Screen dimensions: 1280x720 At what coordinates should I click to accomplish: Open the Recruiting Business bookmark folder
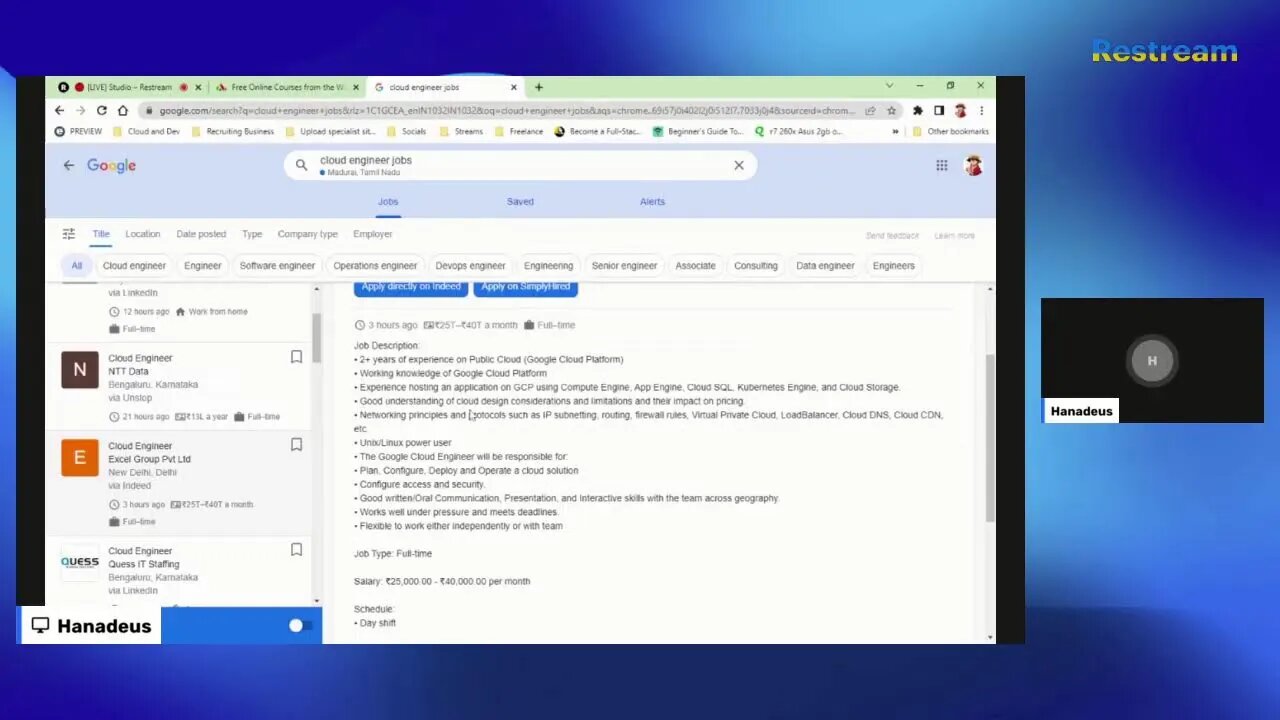[232, 131]
